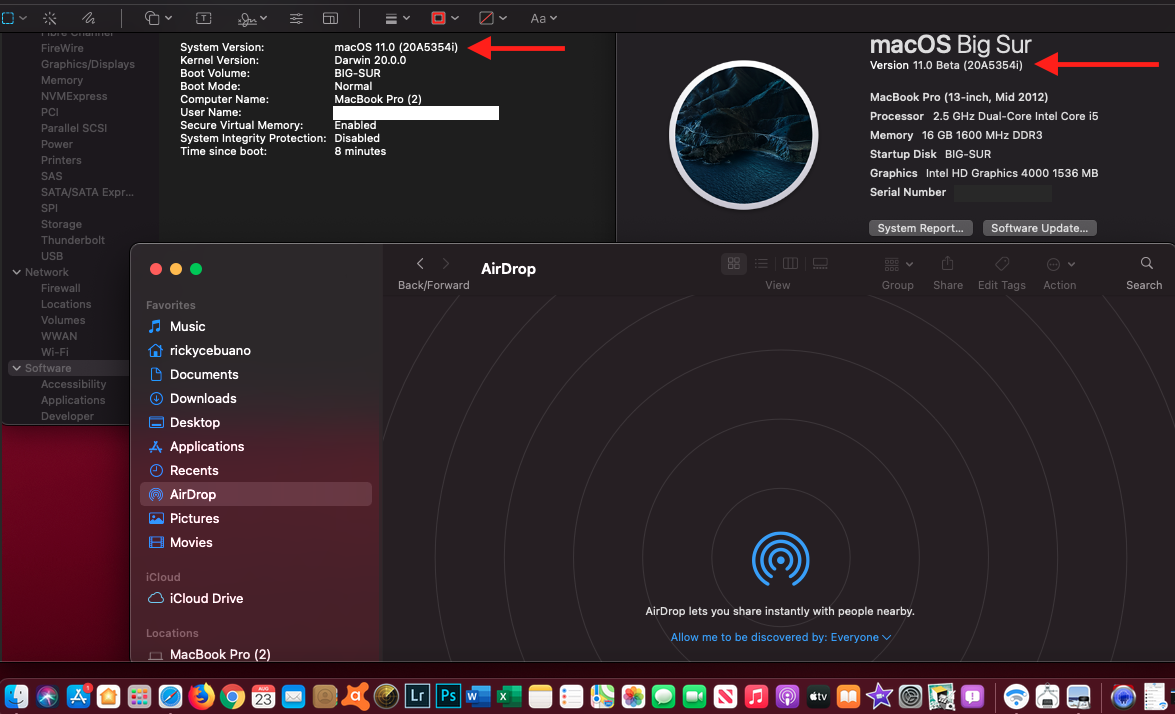Select Desktop in Finder sidebar
The width and height of the screenshot is (1175, 714).
256,422
